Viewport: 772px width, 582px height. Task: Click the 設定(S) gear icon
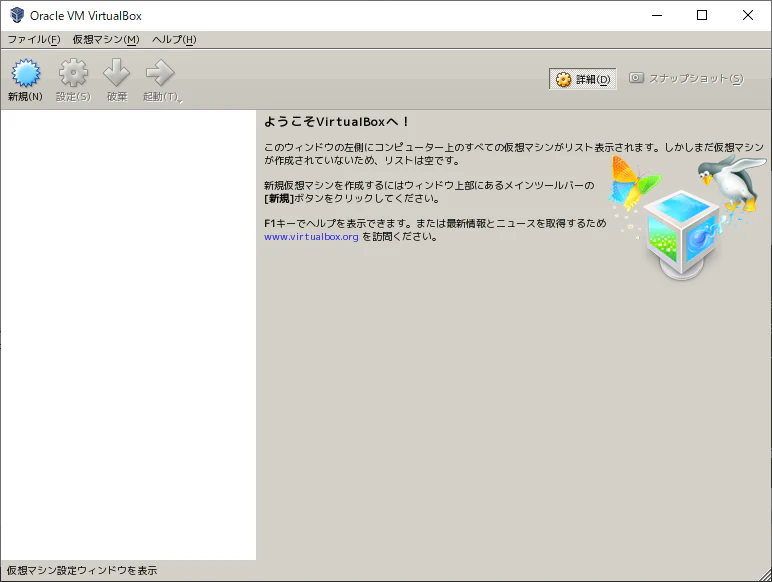[x=73, y=73]
